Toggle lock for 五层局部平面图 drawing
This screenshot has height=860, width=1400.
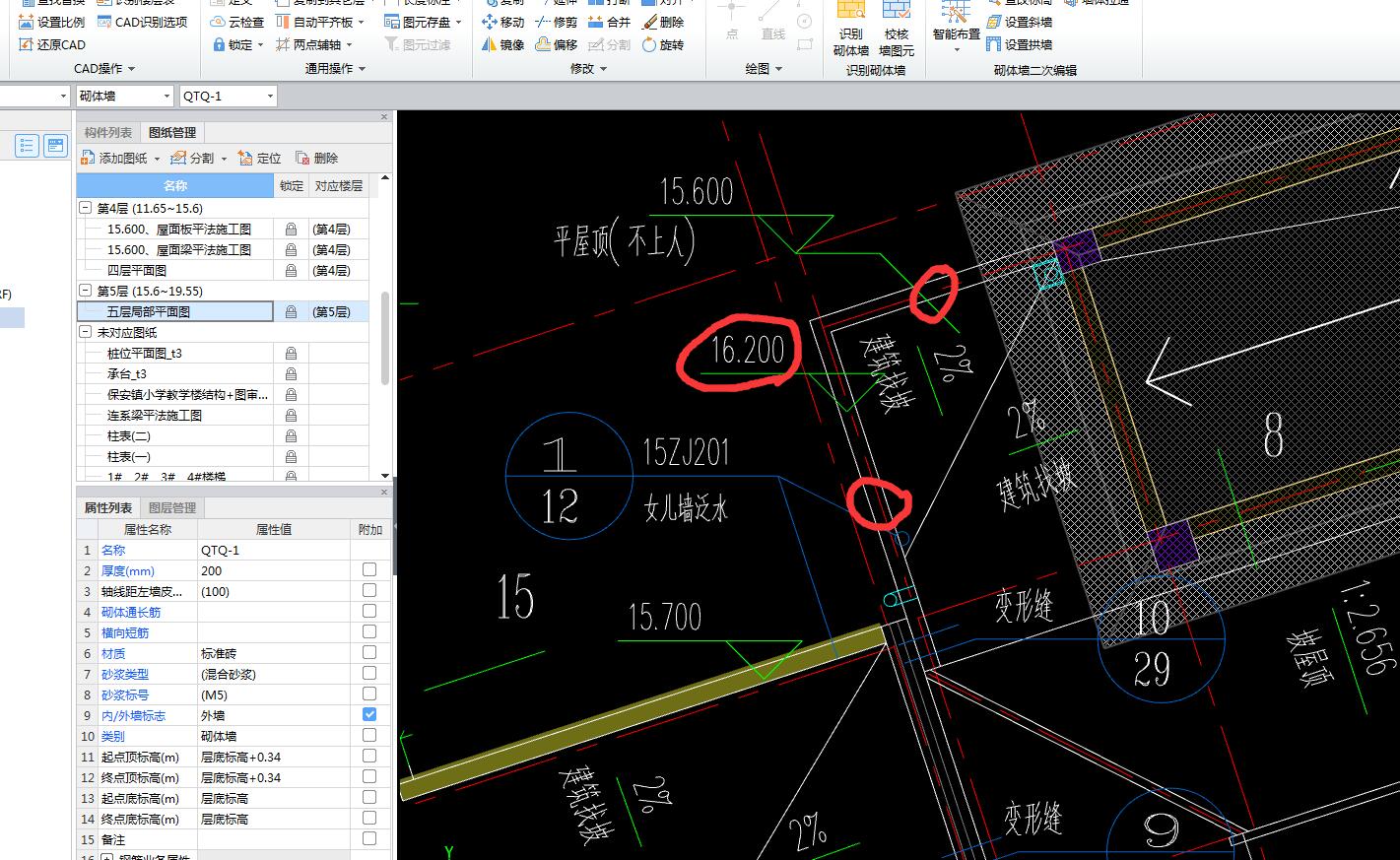click(x=291, y=311)
